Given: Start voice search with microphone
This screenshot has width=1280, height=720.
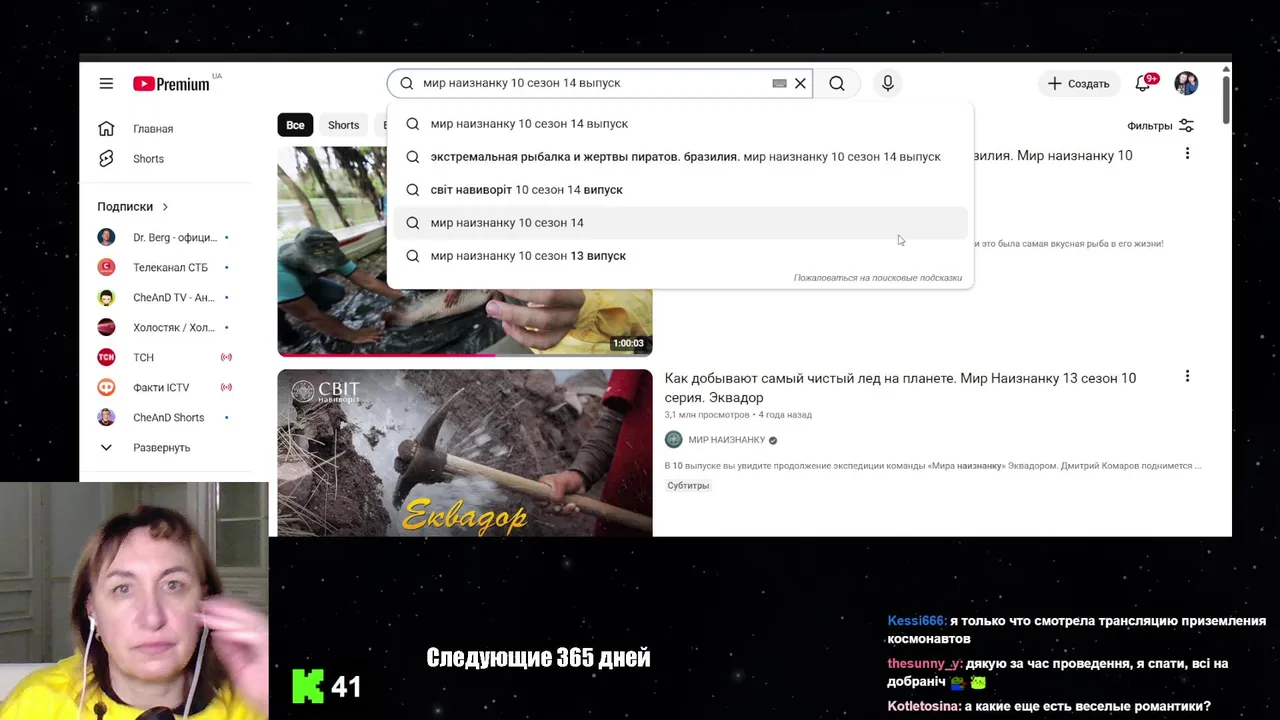Looking at the screenshot, I should 888,84.
